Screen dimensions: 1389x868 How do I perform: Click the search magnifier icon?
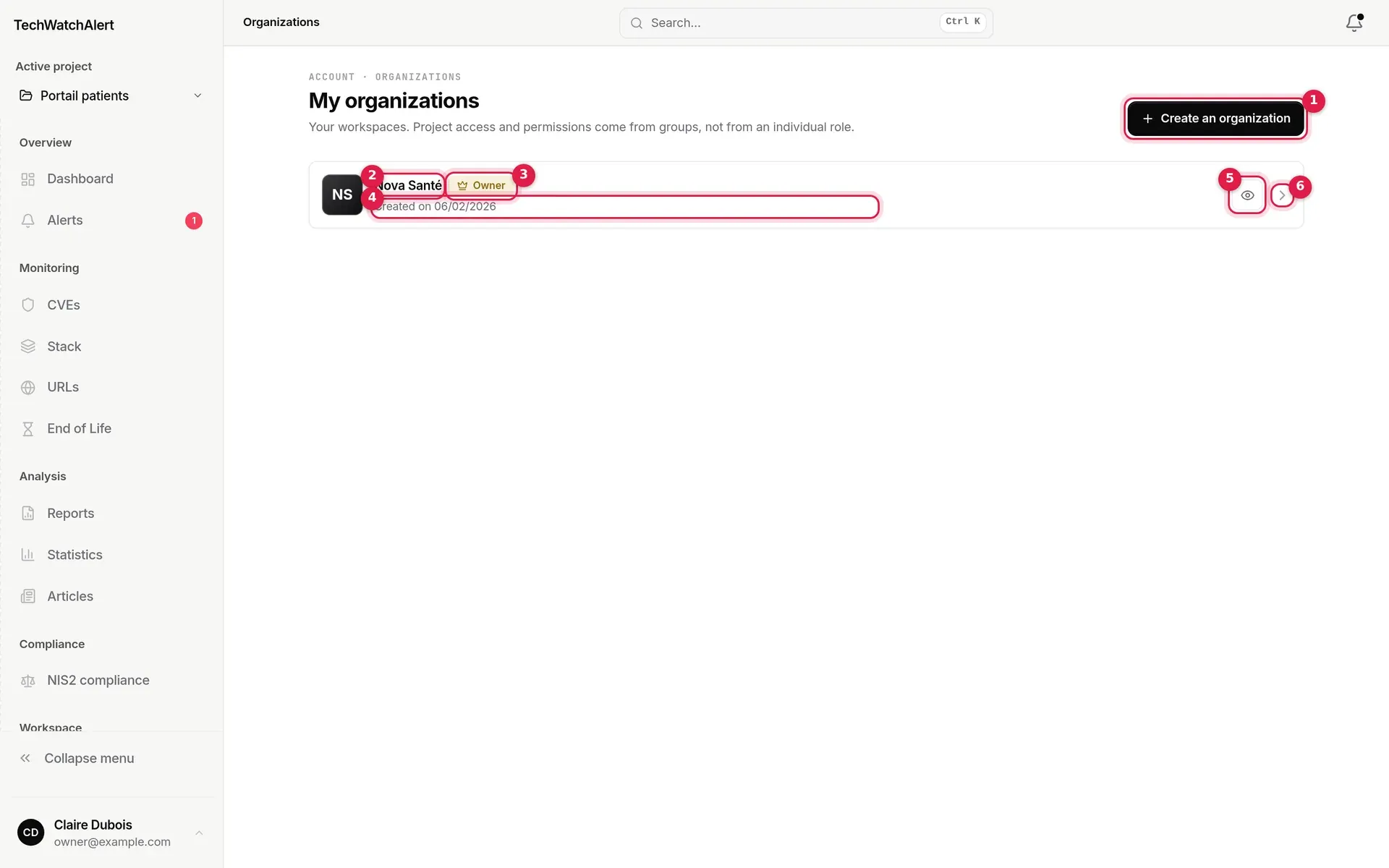637,23
